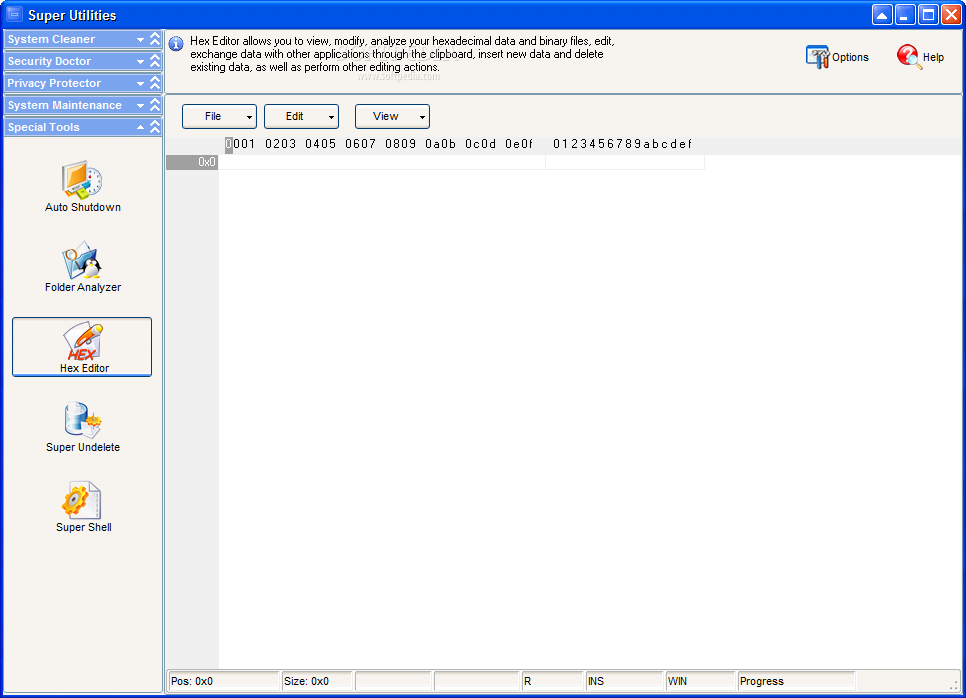
Task: Toggle the INS status indicator
Action: (x=624, y=681)
